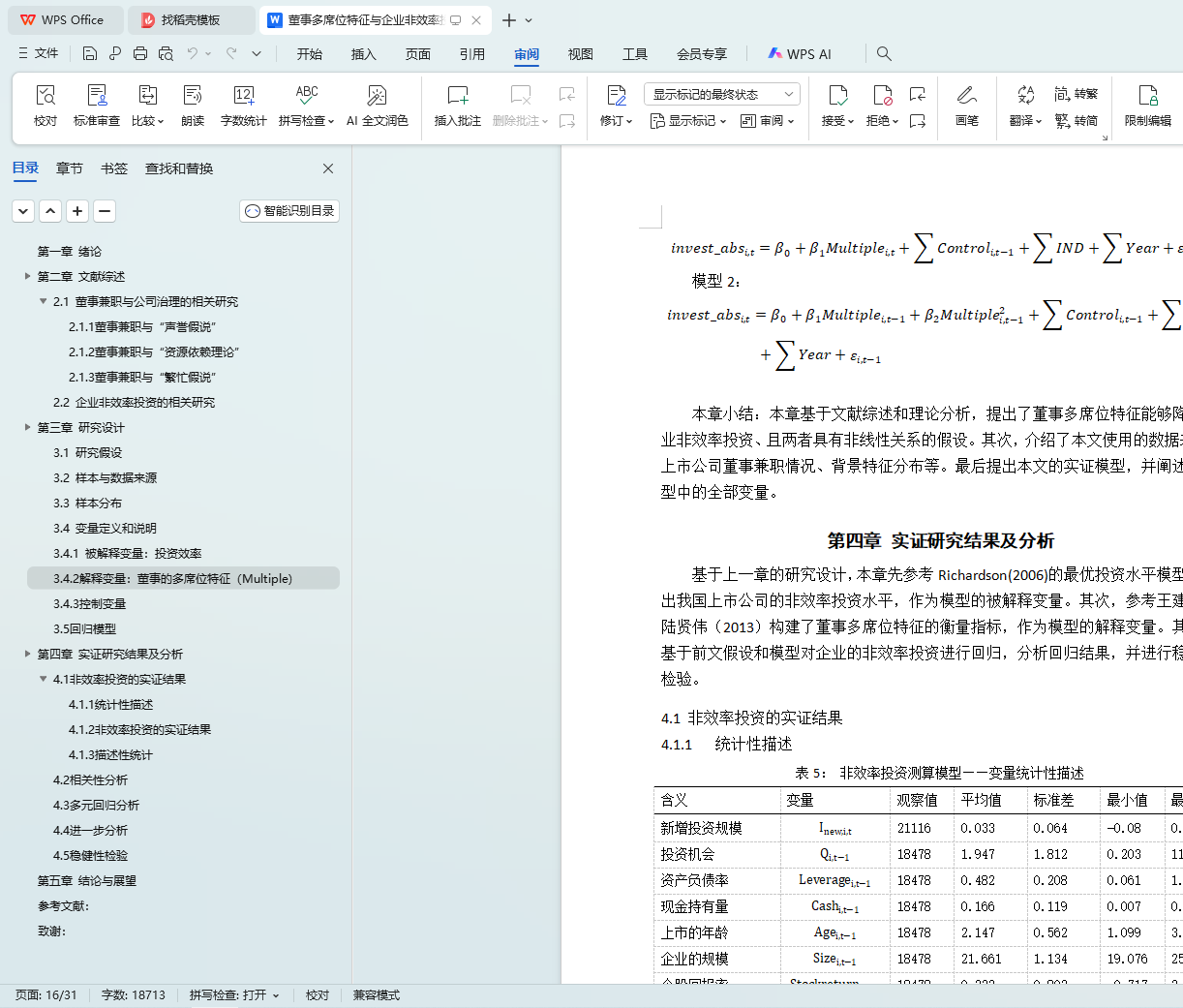Viewport: 1183px width, 1008px height.
Task: Click the 接受 accept change icon
Action: (x=837, y=95)
